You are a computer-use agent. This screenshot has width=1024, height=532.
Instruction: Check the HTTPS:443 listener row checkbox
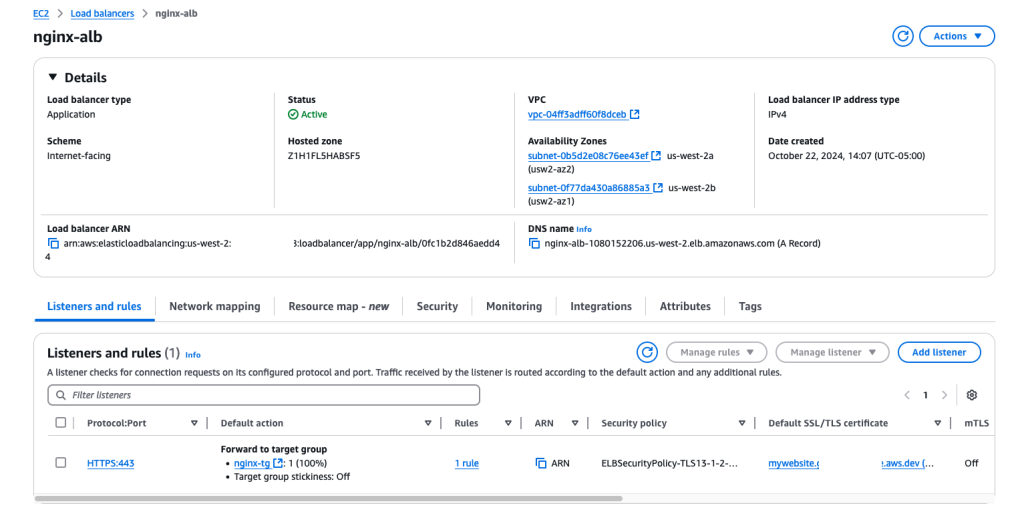61,462
